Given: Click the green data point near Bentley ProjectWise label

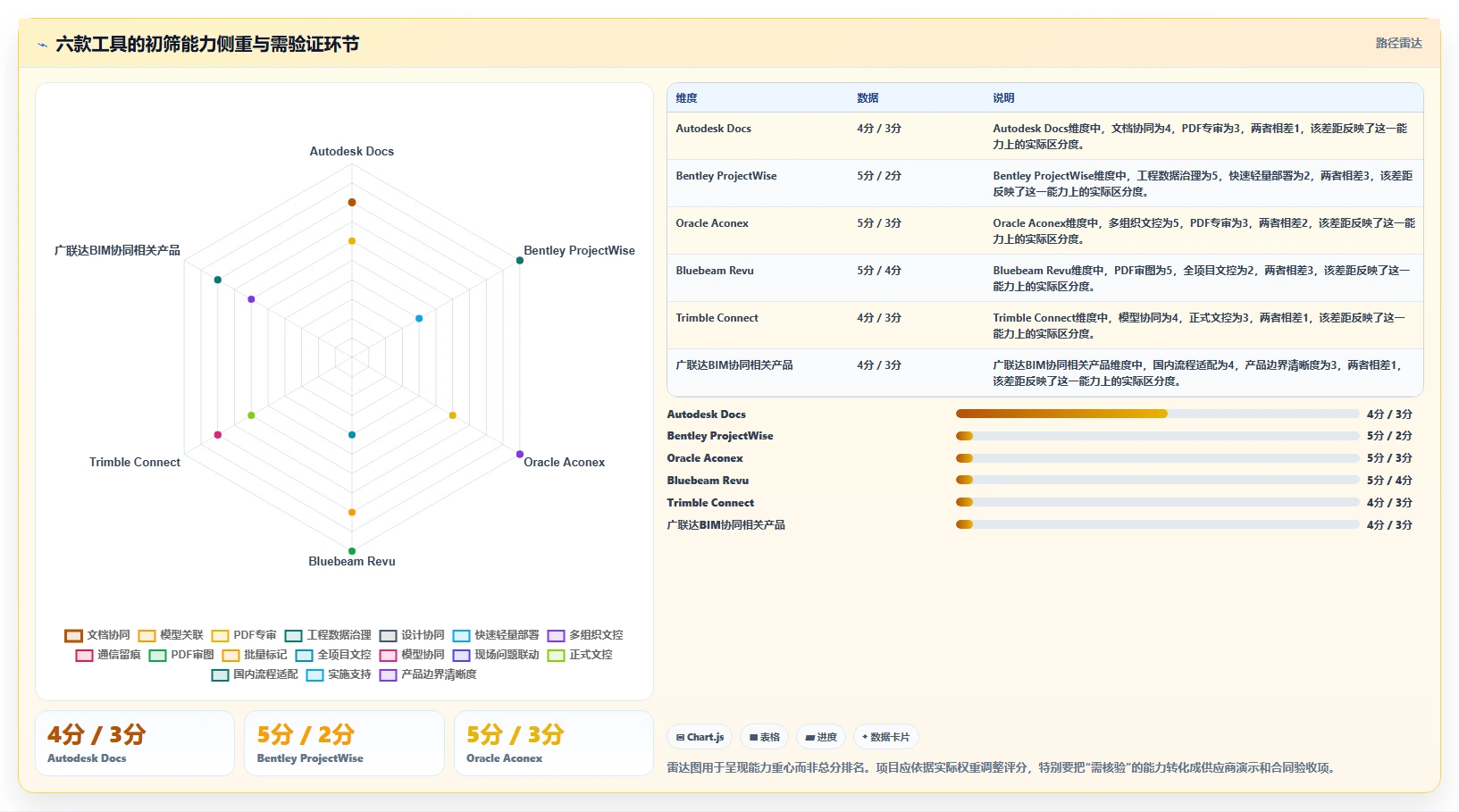Looking at the screenshot, I should point(520,260).
